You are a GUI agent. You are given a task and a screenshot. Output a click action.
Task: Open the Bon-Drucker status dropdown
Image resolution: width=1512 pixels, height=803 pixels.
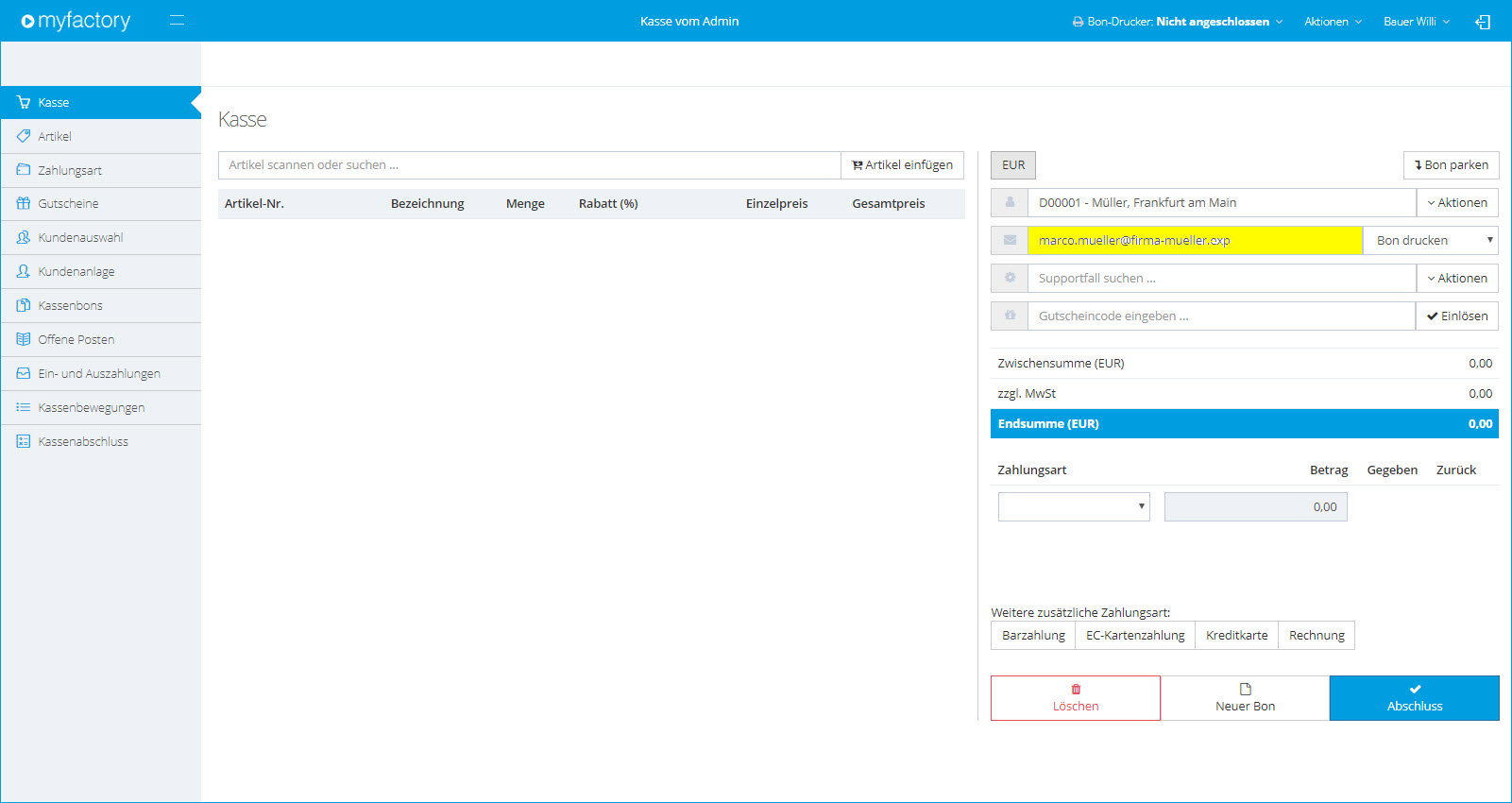(x=1178, y=22)
